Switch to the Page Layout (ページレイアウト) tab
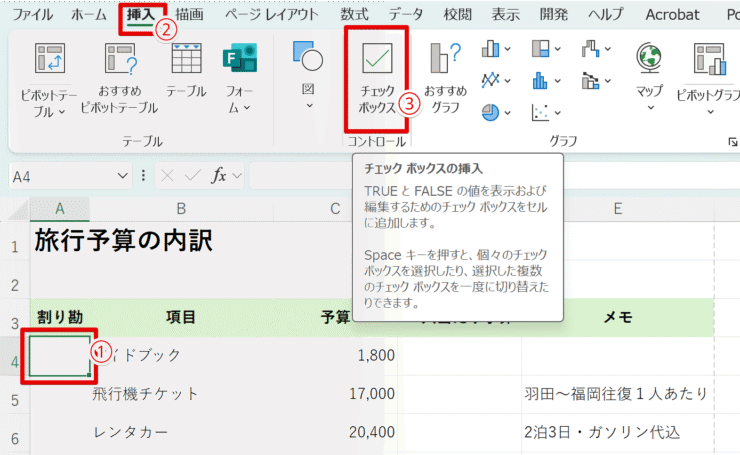Viewport: 740px width, 455px height. pyautogui.click(x=271, y=15)
